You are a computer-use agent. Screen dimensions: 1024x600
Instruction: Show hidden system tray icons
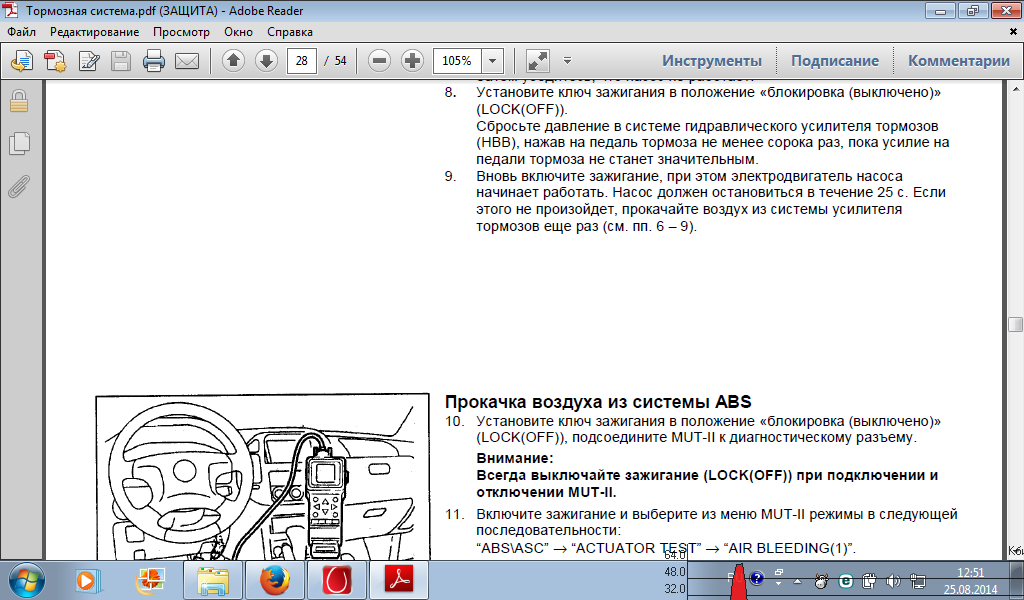[x=797, y=580]
